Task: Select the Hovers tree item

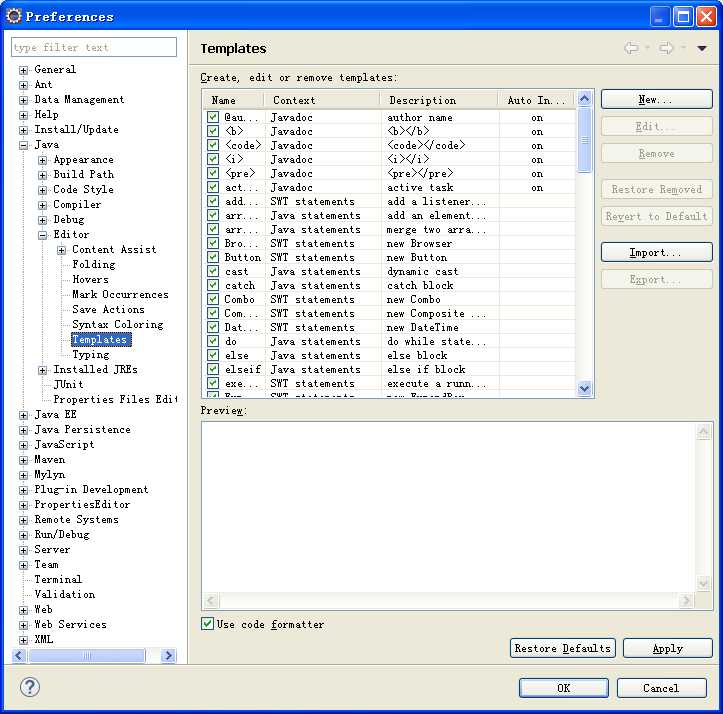Action: coord(90,279)
